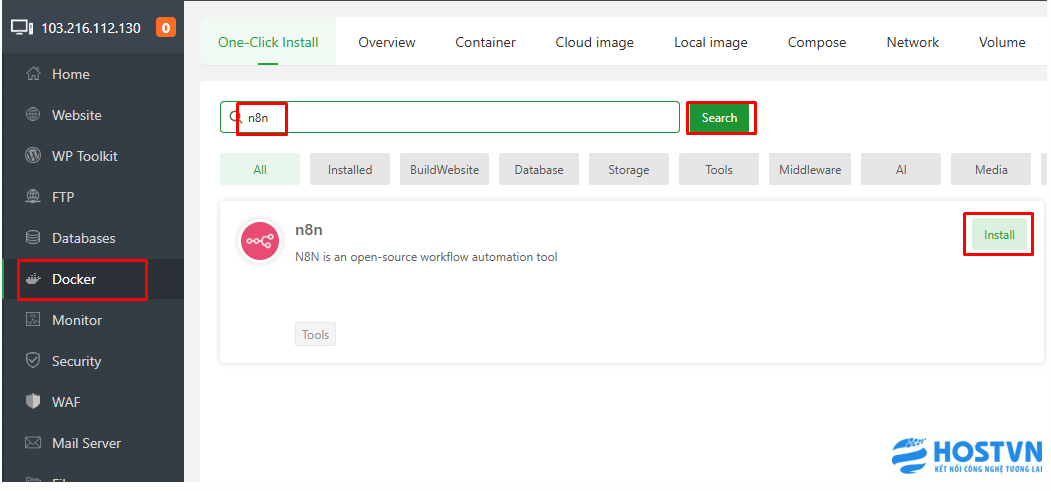Open the Local image tab
The image size is (1051, 491).
(710, 42)
